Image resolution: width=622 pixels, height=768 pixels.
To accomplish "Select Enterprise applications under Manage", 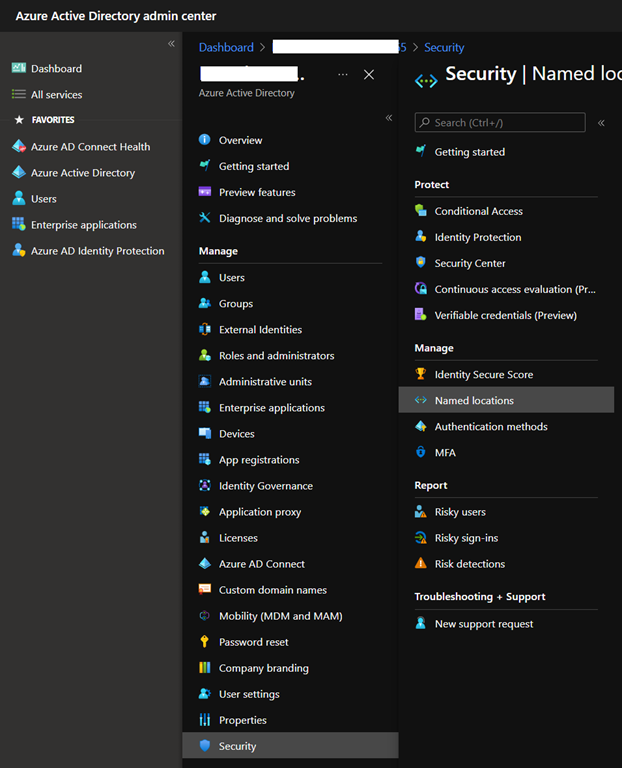I will 271,408.
